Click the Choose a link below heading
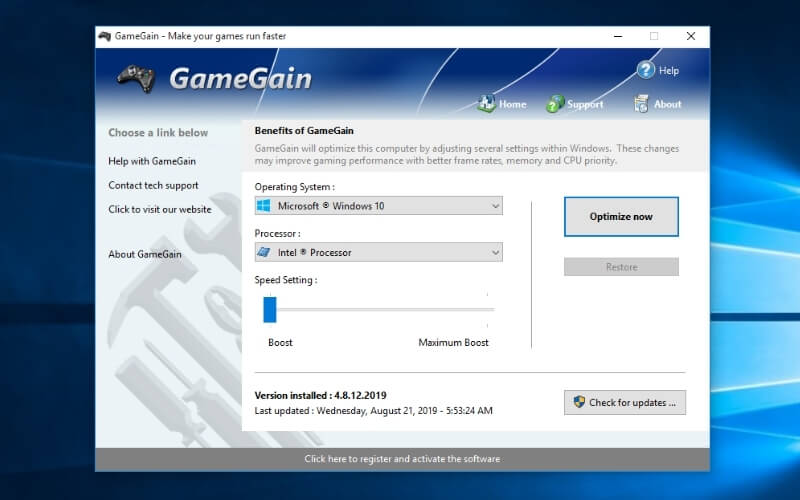Screen dimensions: 800x500 (158, 133)
